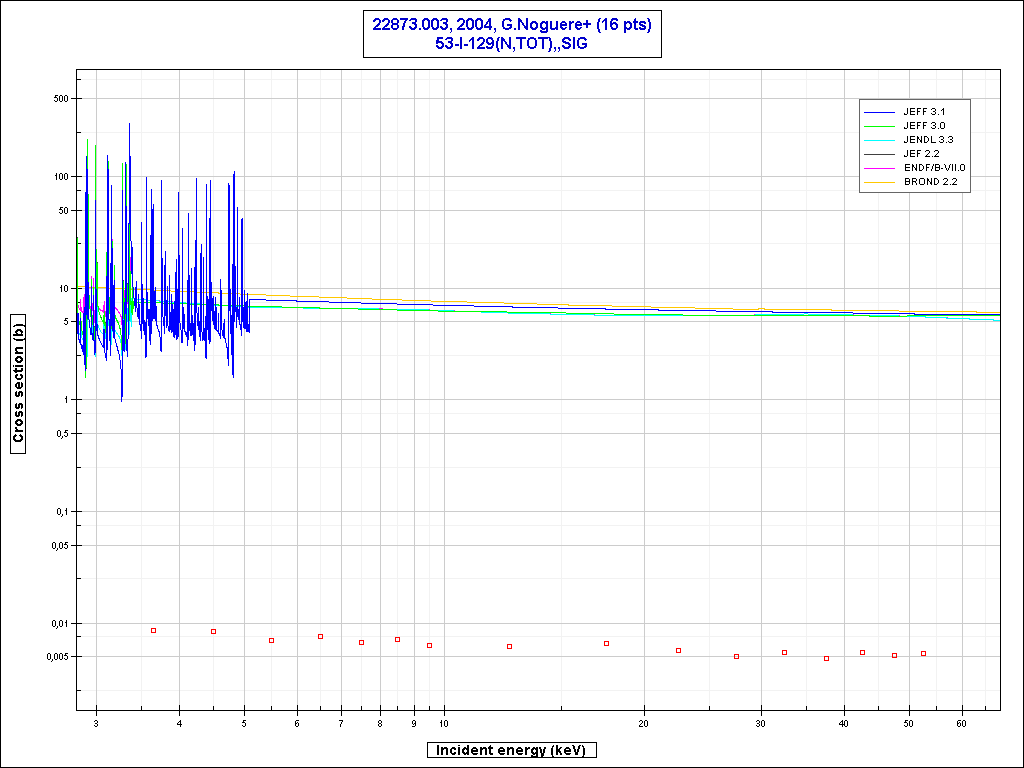Click the orange line swatch beside BROND 2.2
The width and height of the screenshot is (1024, 768).
pos(880,182)
